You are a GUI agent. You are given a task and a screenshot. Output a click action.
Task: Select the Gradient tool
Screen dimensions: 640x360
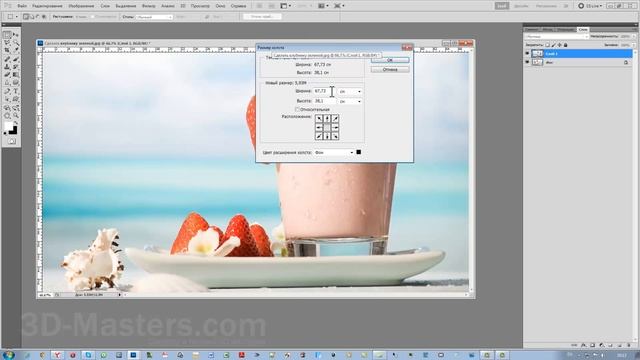tap(16, 75)
